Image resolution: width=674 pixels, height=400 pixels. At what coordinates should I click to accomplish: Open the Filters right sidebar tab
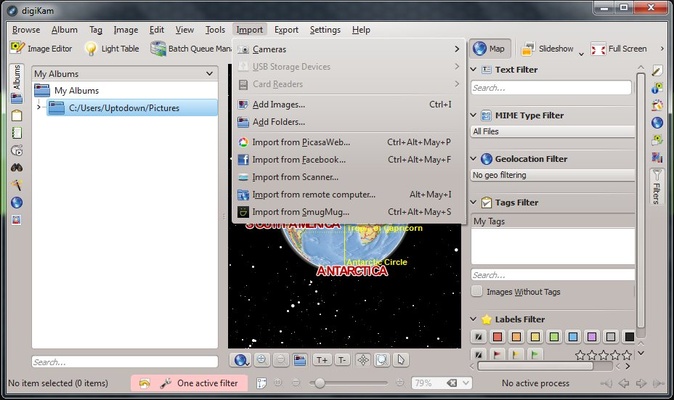point(656,187)
